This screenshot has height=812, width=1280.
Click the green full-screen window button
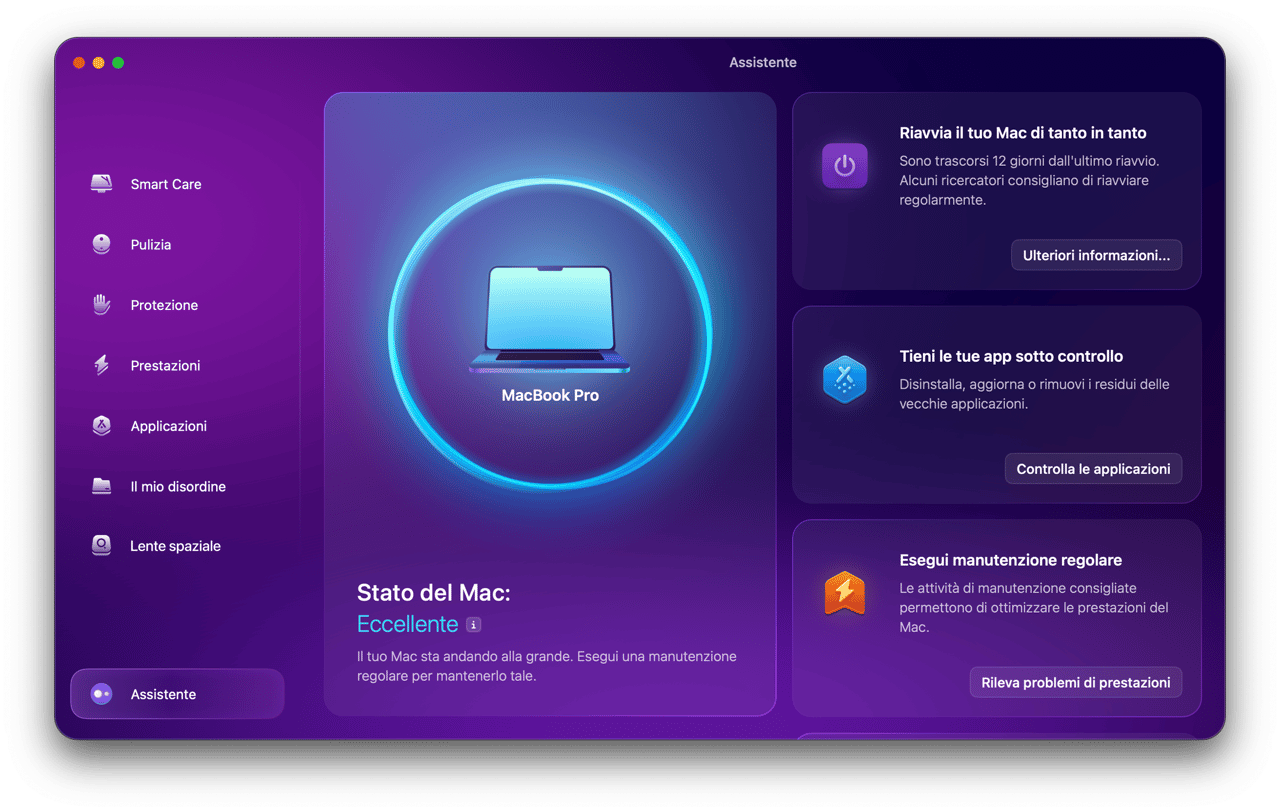click(x=118, y=63)
